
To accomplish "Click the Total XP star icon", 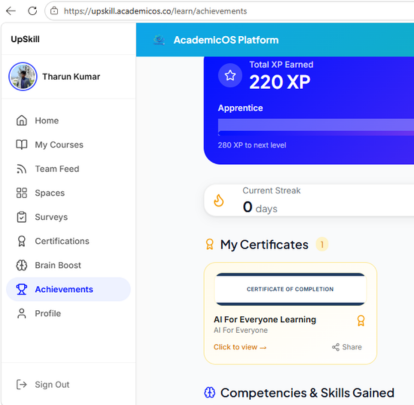I will pyautogui.click(x=230, y=76).
